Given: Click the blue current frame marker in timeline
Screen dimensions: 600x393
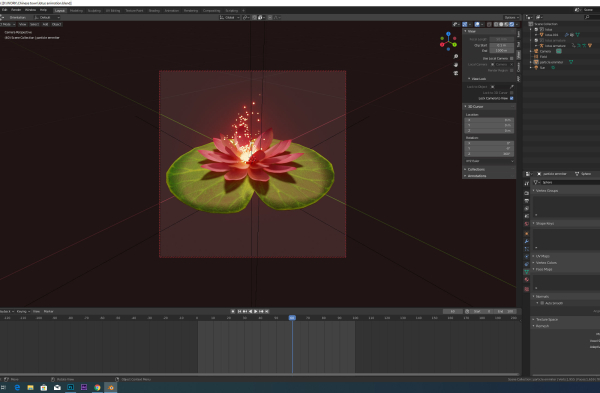Looking at the screenshot, I should (x=292, y=318).
